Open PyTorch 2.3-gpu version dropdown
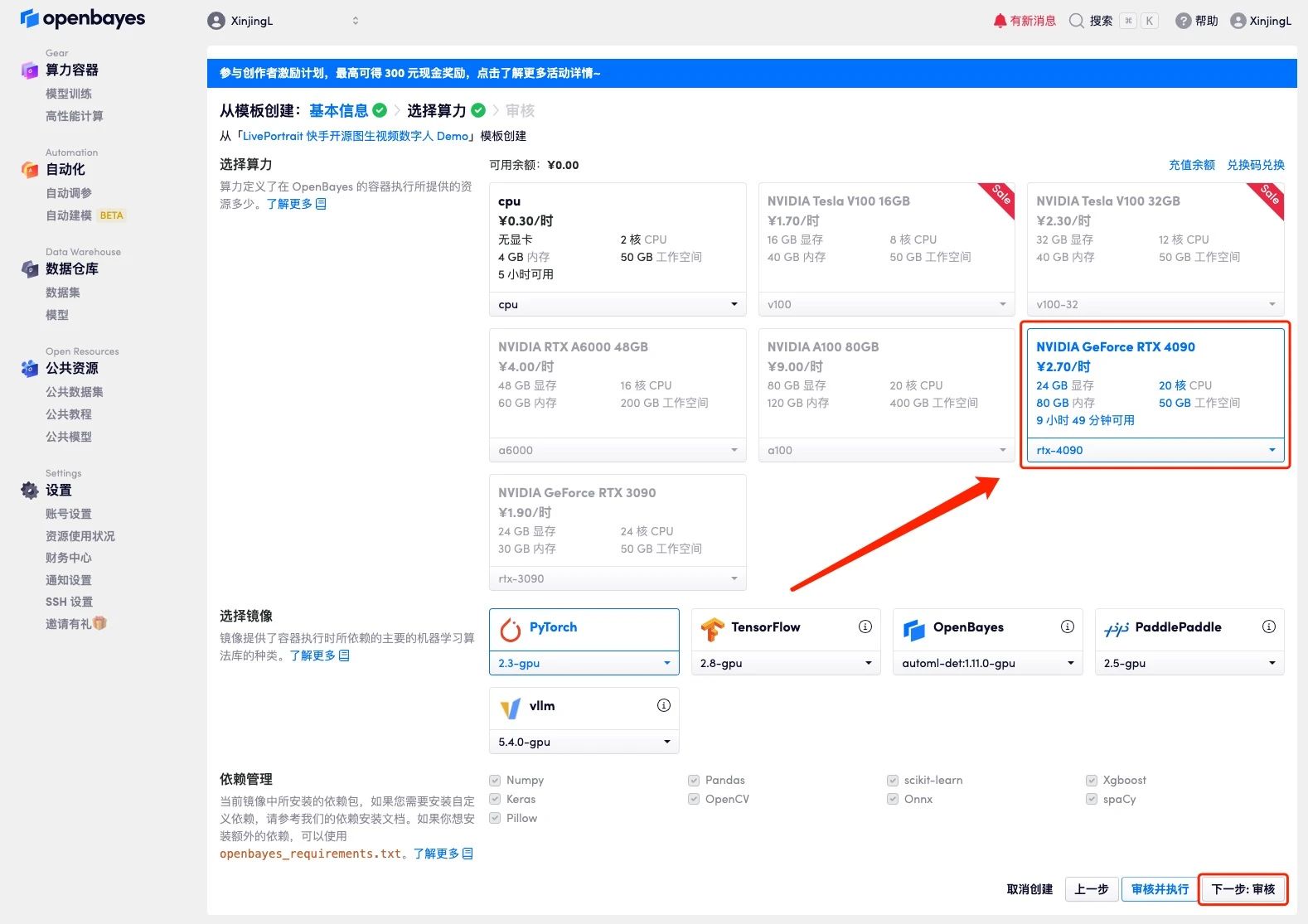 click(584, 663)
